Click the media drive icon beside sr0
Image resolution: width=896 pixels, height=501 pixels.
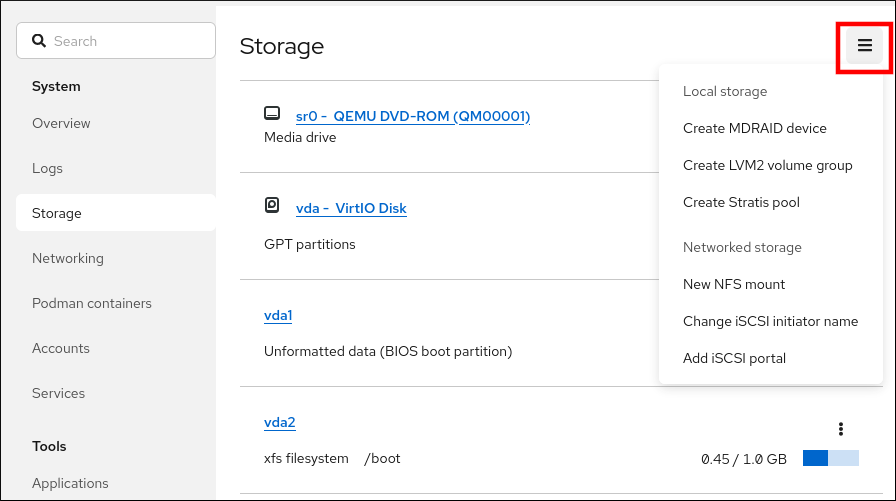(272, 114)
